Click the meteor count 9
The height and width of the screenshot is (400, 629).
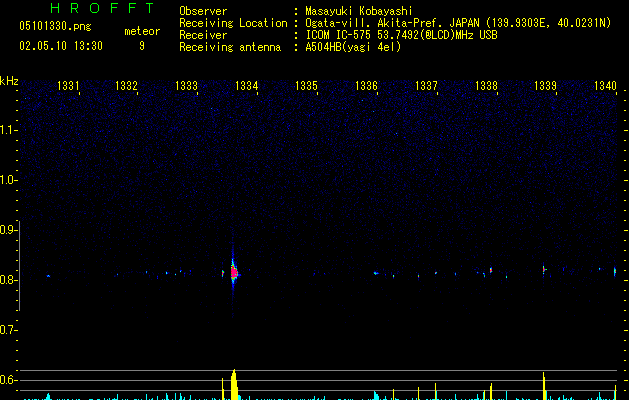coord(142,46)
